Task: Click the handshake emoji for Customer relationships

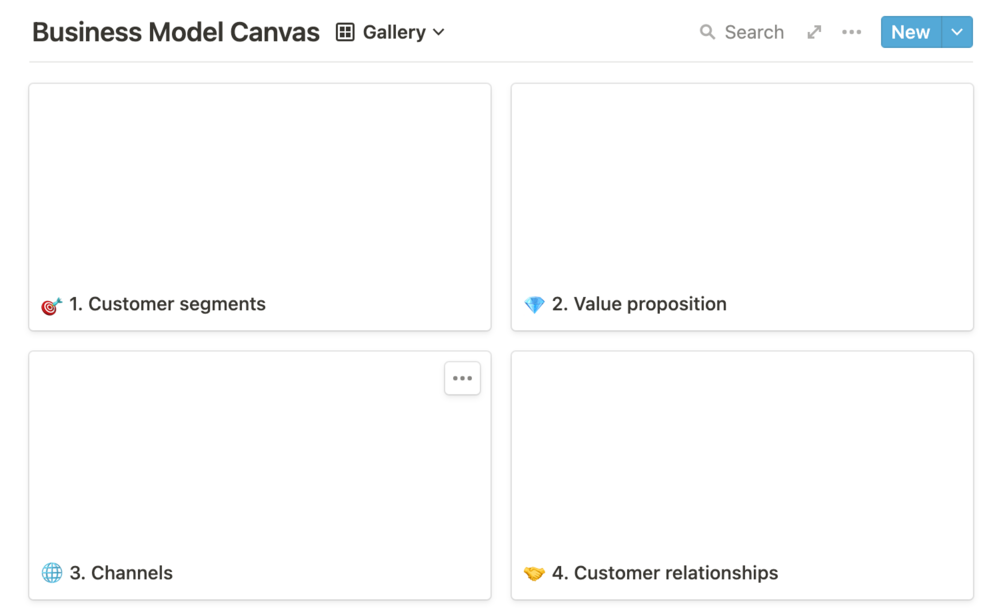Action: click(x=534, y=573)
